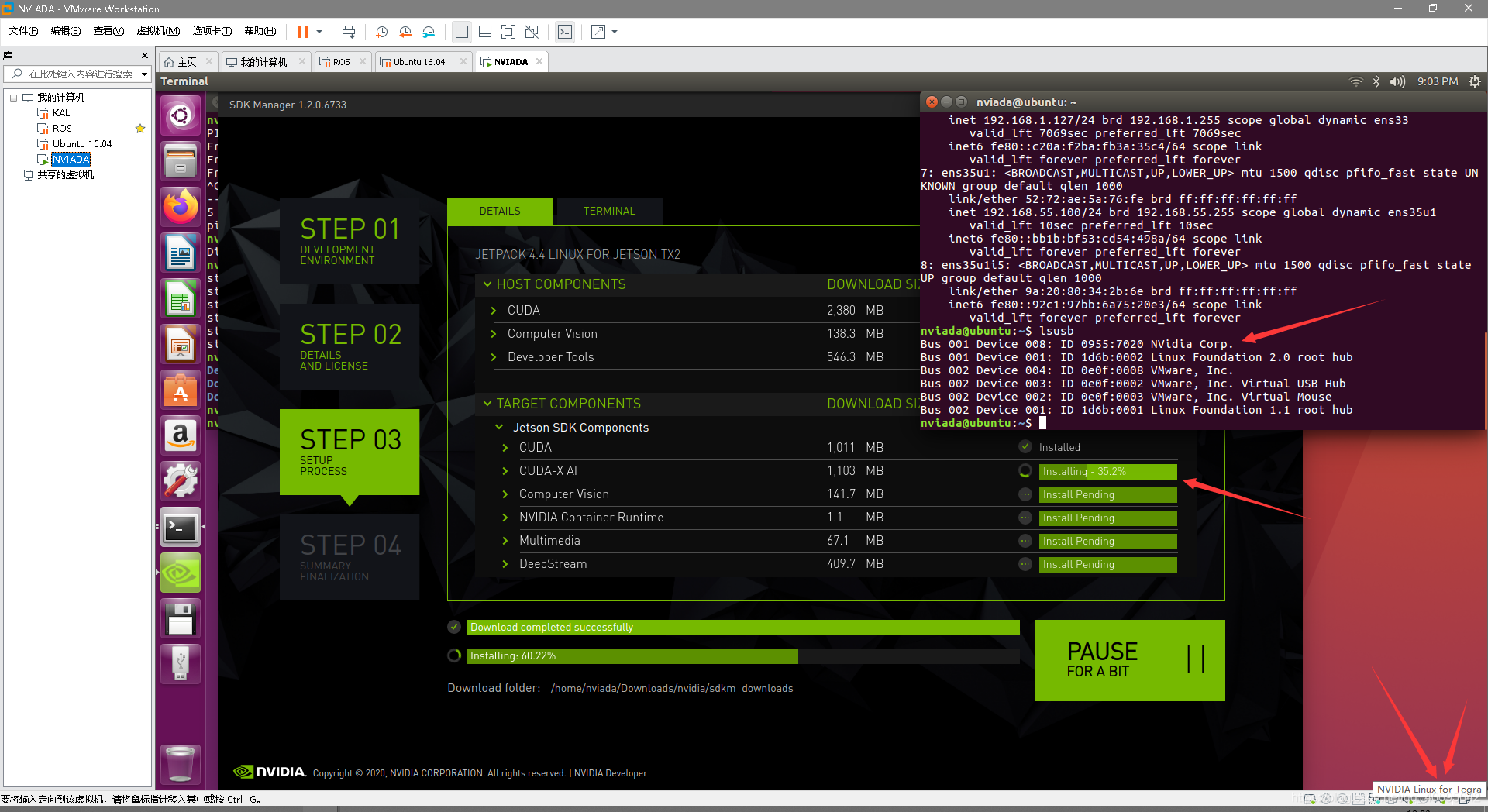The height and width of the screenshot is (812, 1488).
Task: Open the Trash in the launcher
Action: (x=181, y=763)
